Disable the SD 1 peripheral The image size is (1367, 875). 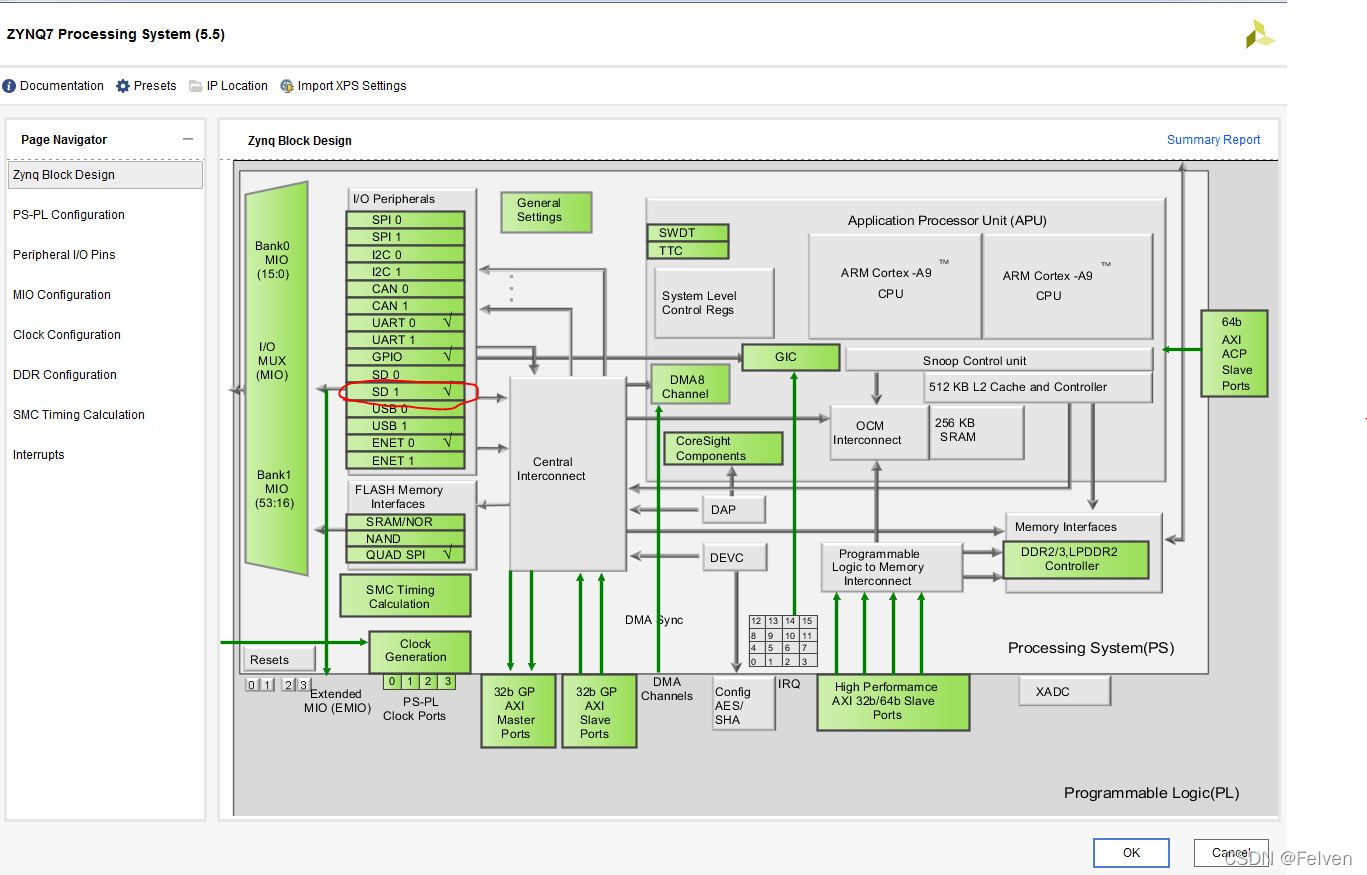405,391
